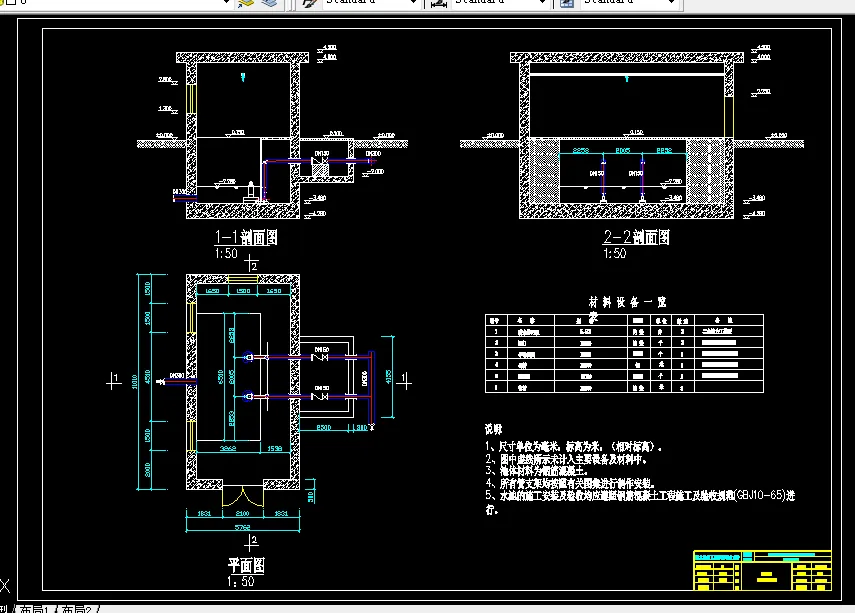Switch to the 布局2 layout tab

pos(76,609)
